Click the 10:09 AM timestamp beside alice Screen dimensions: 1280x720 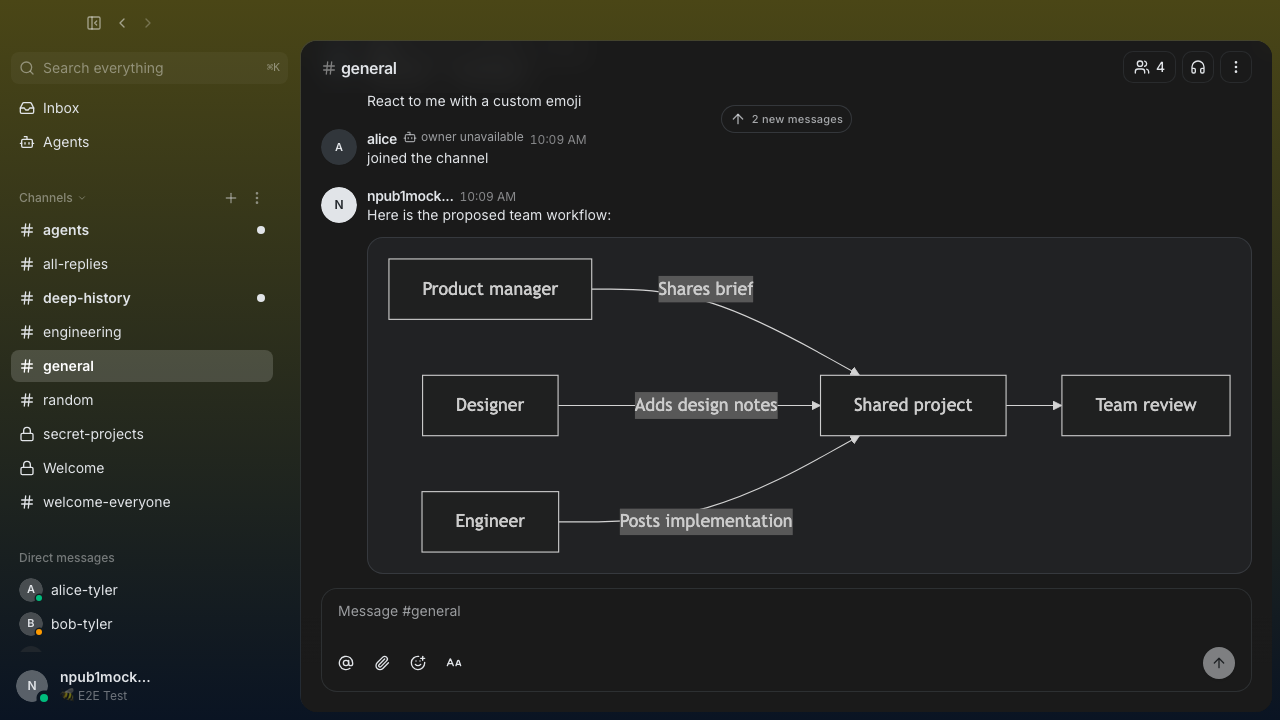tap(558, 139)
